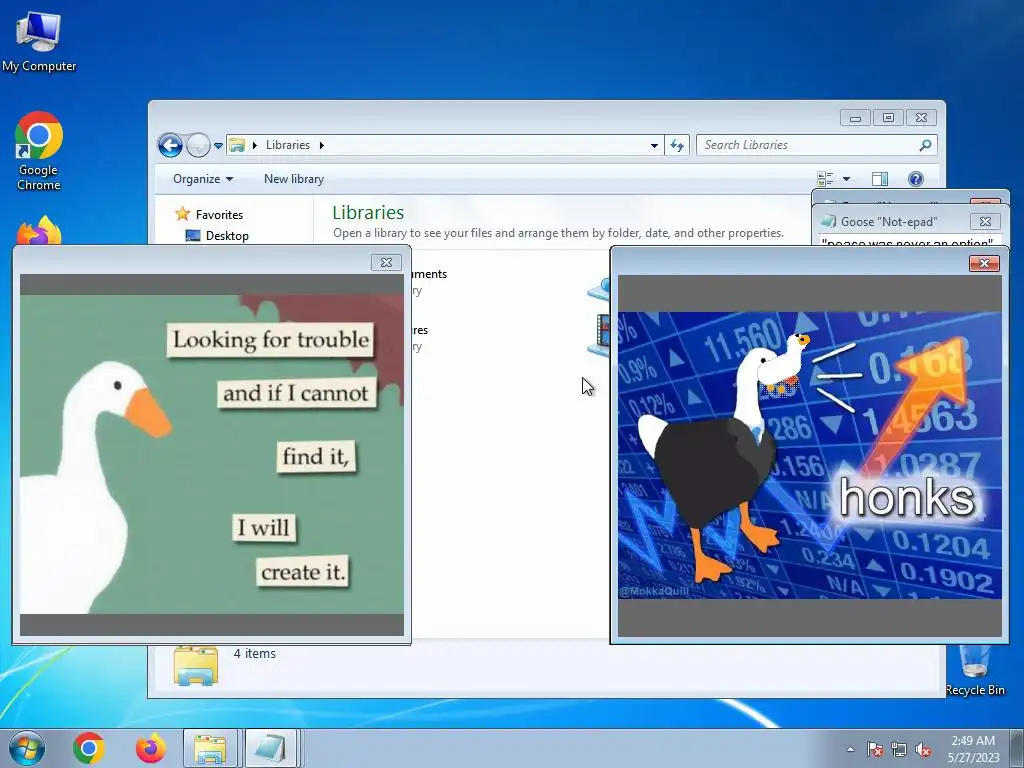Click the Libraries breadcrumb in address bar

click(x=287, y=145)
